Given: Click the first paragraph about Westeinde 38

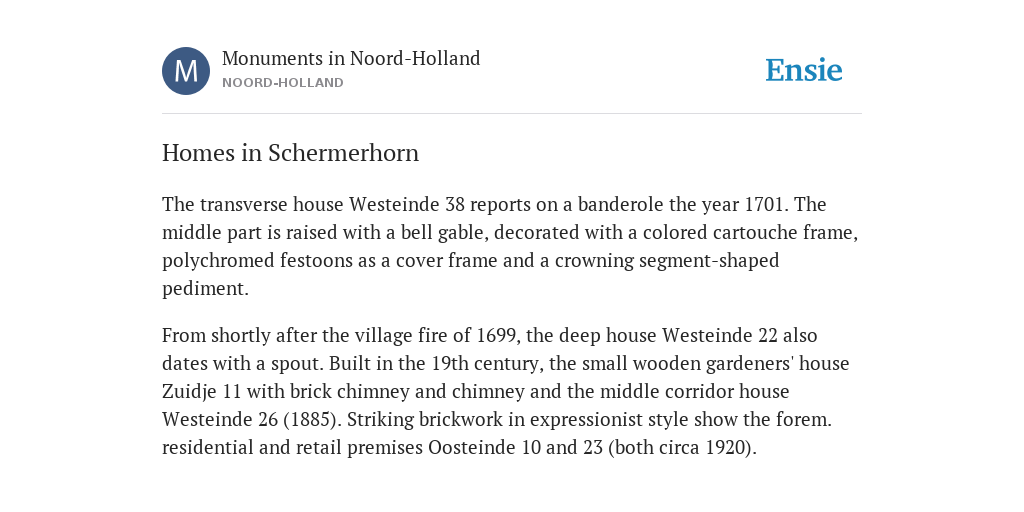Looking at the screenshot, I should (510, 246).
